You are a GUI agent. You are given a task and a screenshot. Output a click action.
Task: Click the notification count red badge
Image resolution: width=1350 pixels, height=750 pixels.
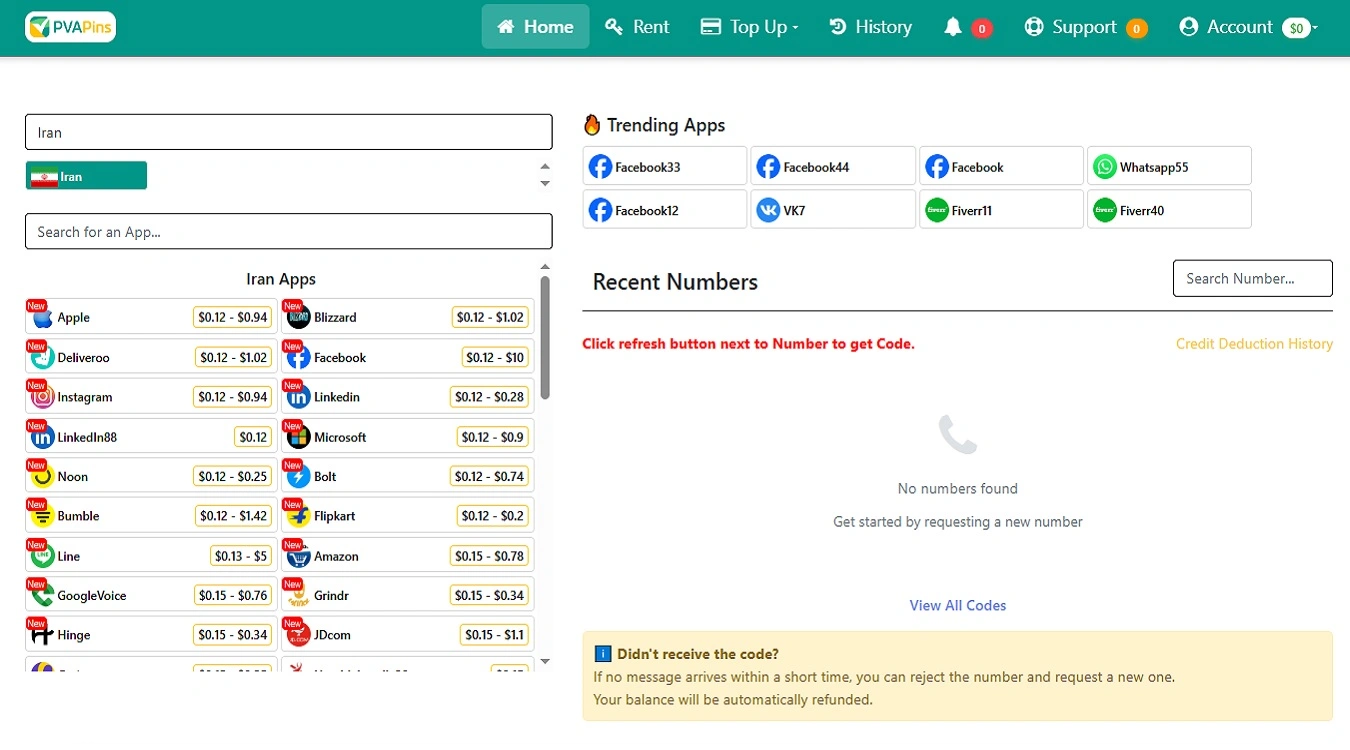tap(982, 28)
